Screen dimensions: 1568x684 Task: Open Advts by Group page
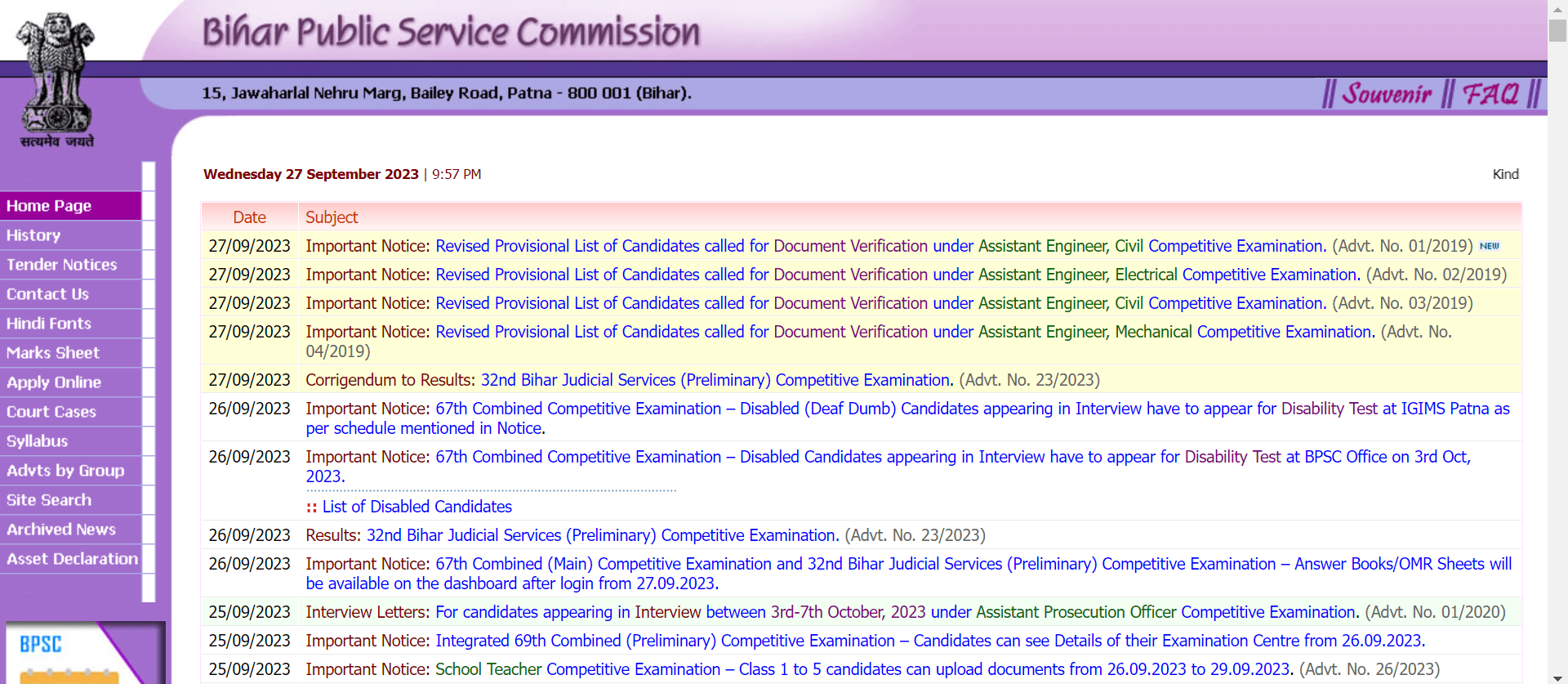[x=65, y=471]
